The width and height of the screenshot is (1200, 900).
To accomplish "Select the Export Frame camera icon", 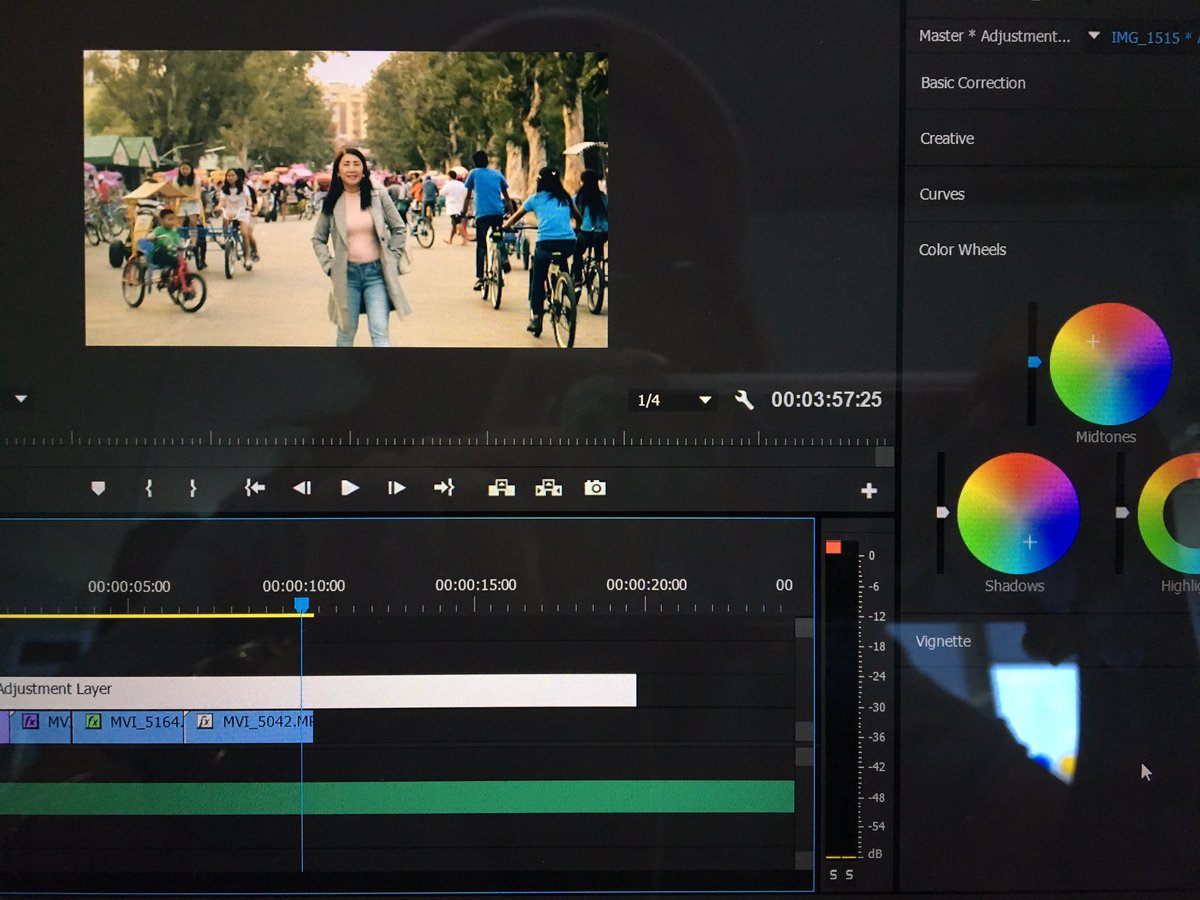I will click(x=594, y=488).
